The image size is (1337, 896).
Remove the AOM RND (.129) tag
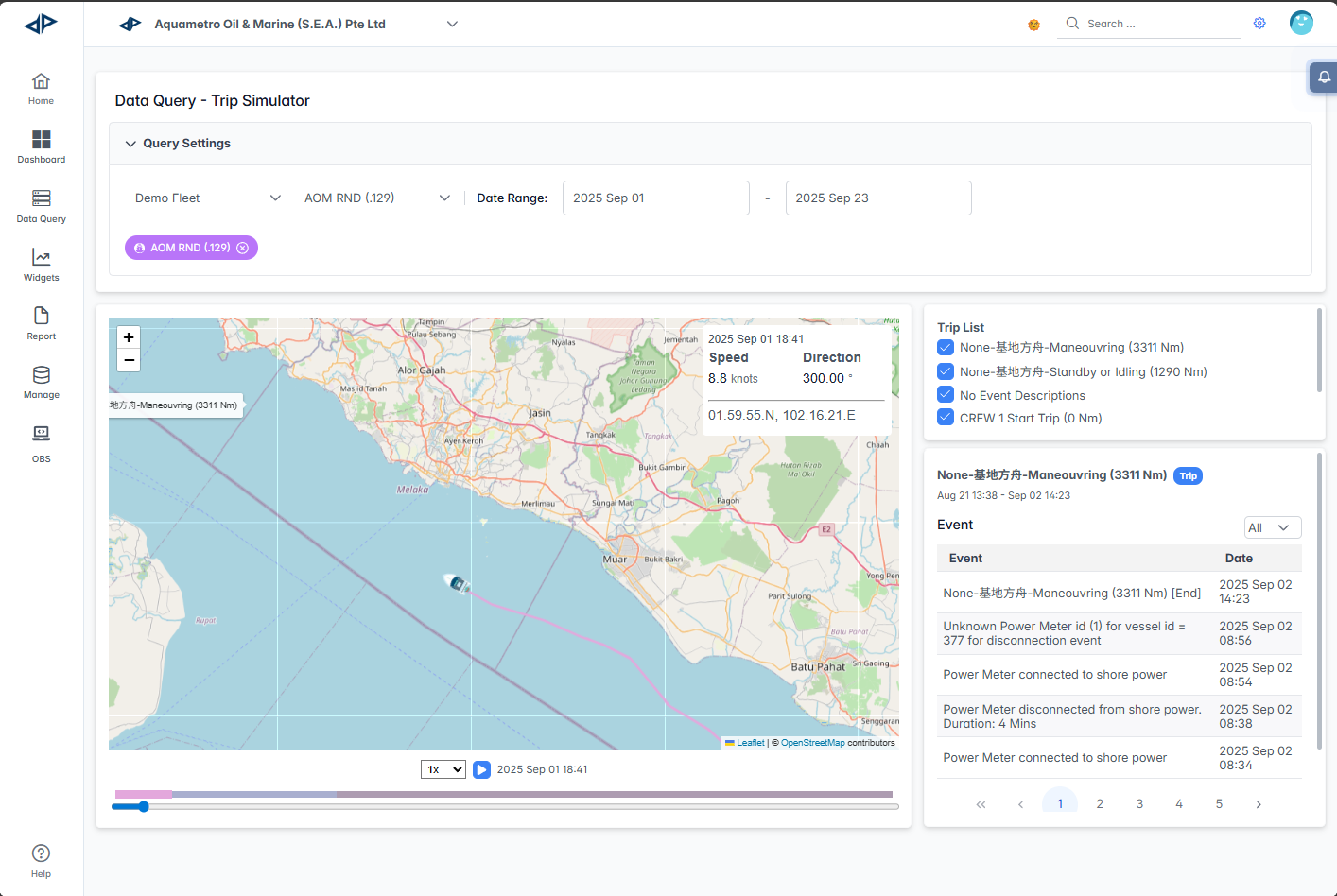(243, 248)
